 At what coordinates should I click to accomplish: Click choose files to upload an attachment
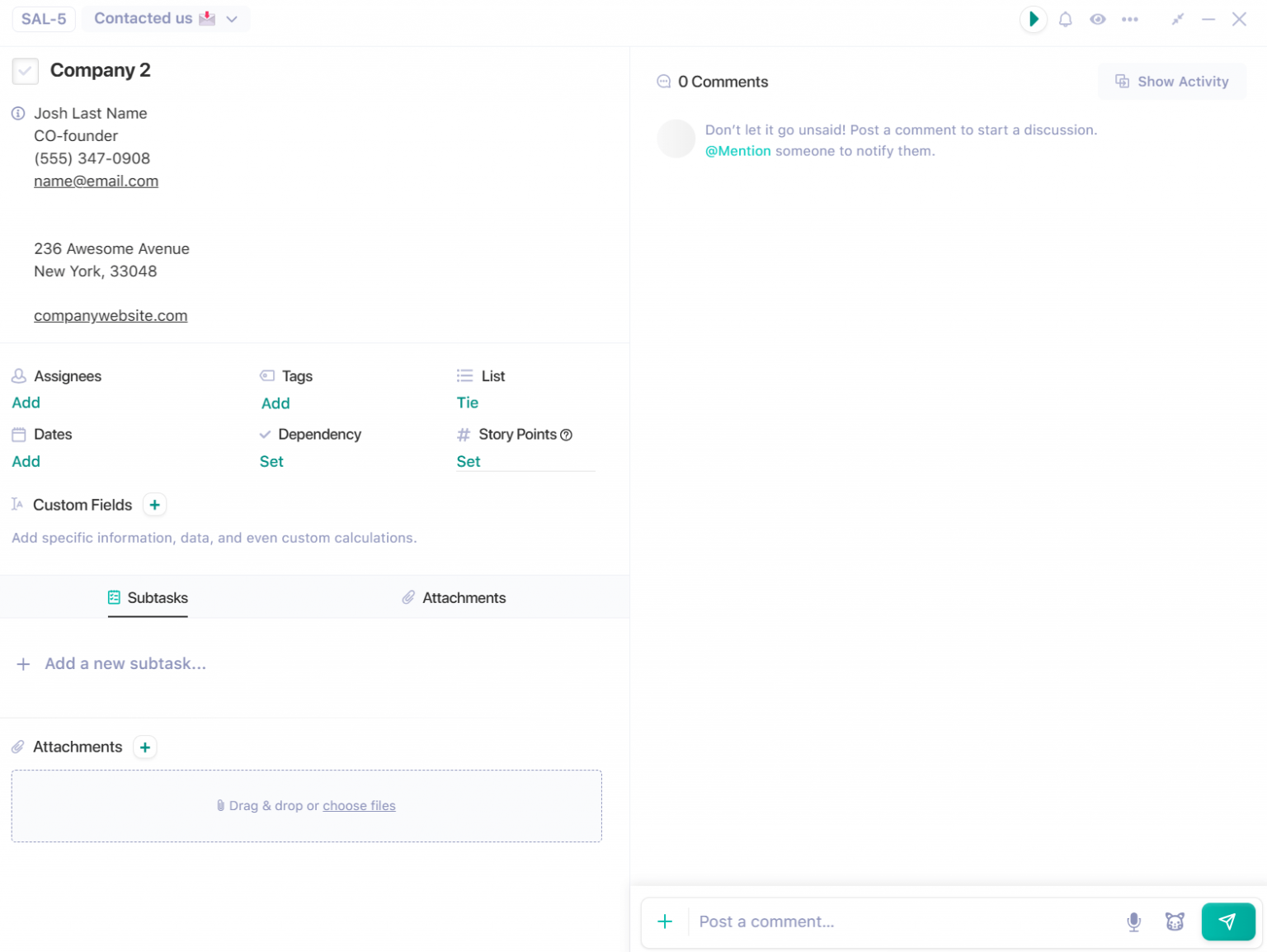(x=359, y=805)
